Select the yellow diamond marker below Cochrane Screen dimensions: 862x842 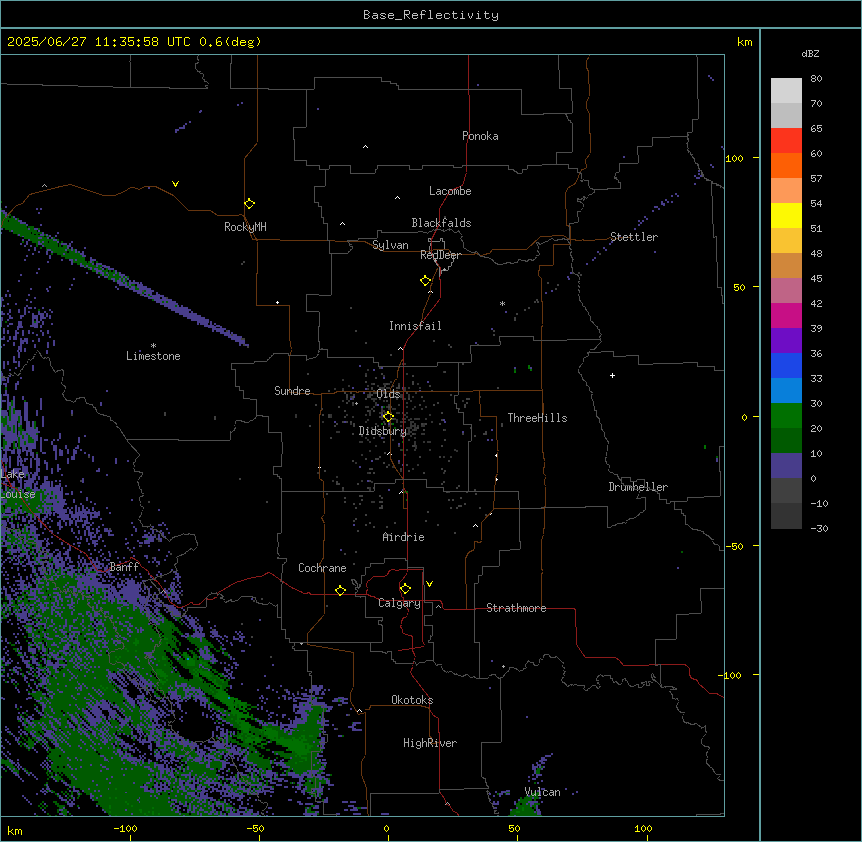(340, 590)
